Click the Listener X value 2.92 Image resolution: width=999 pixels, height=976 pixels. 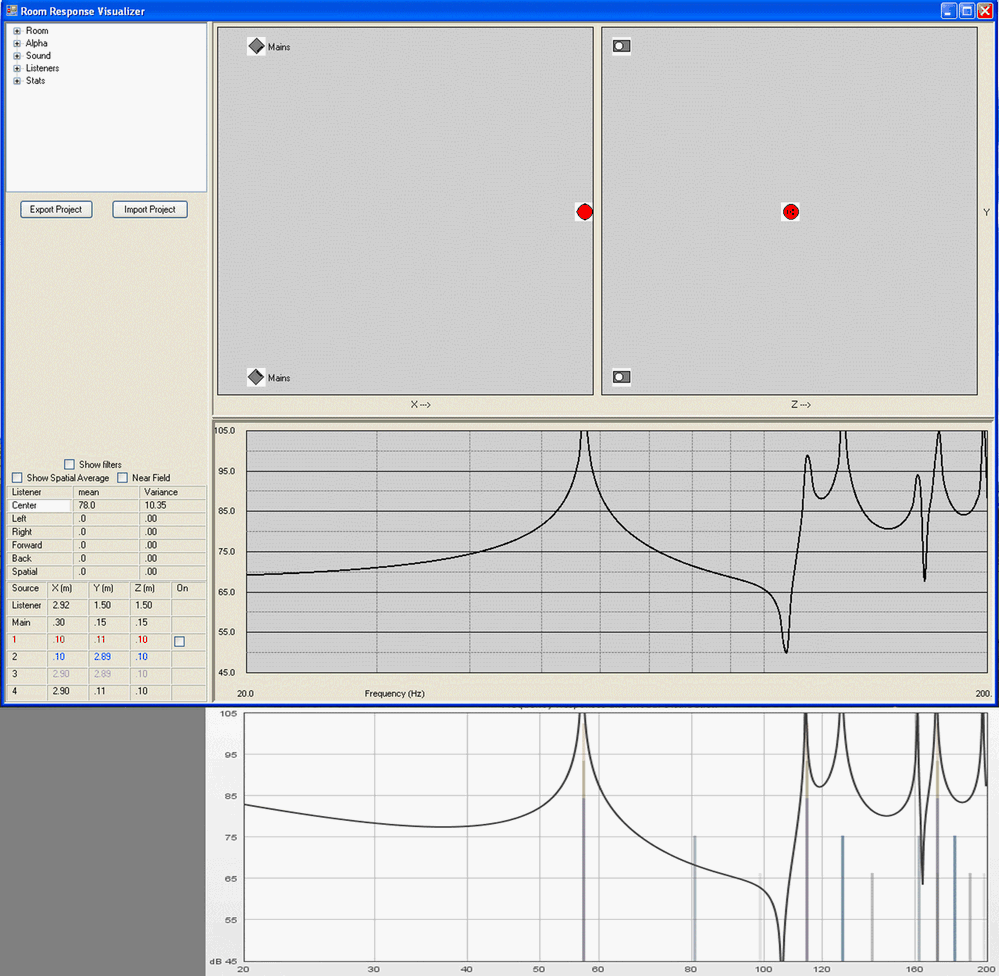tap(61, 605)
